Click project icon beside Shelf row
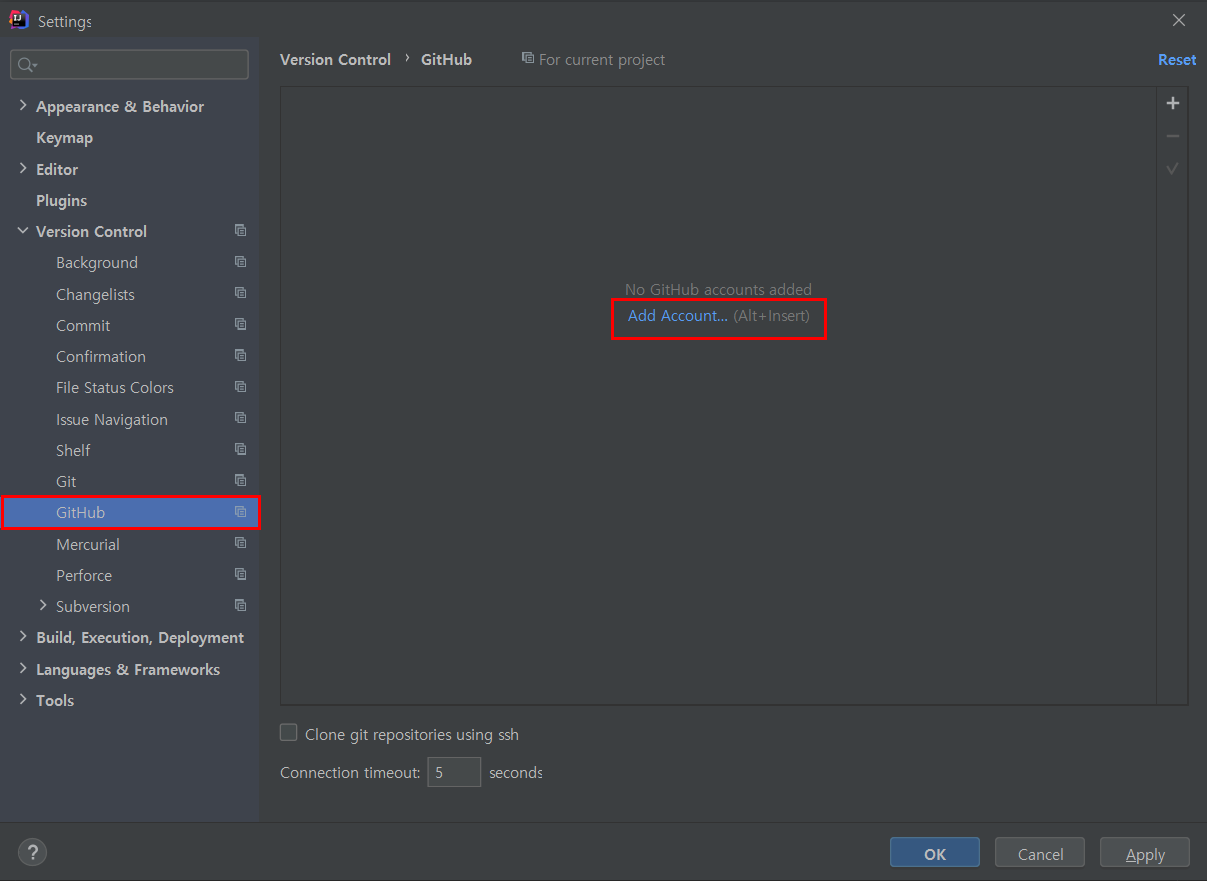 (240, 449)
